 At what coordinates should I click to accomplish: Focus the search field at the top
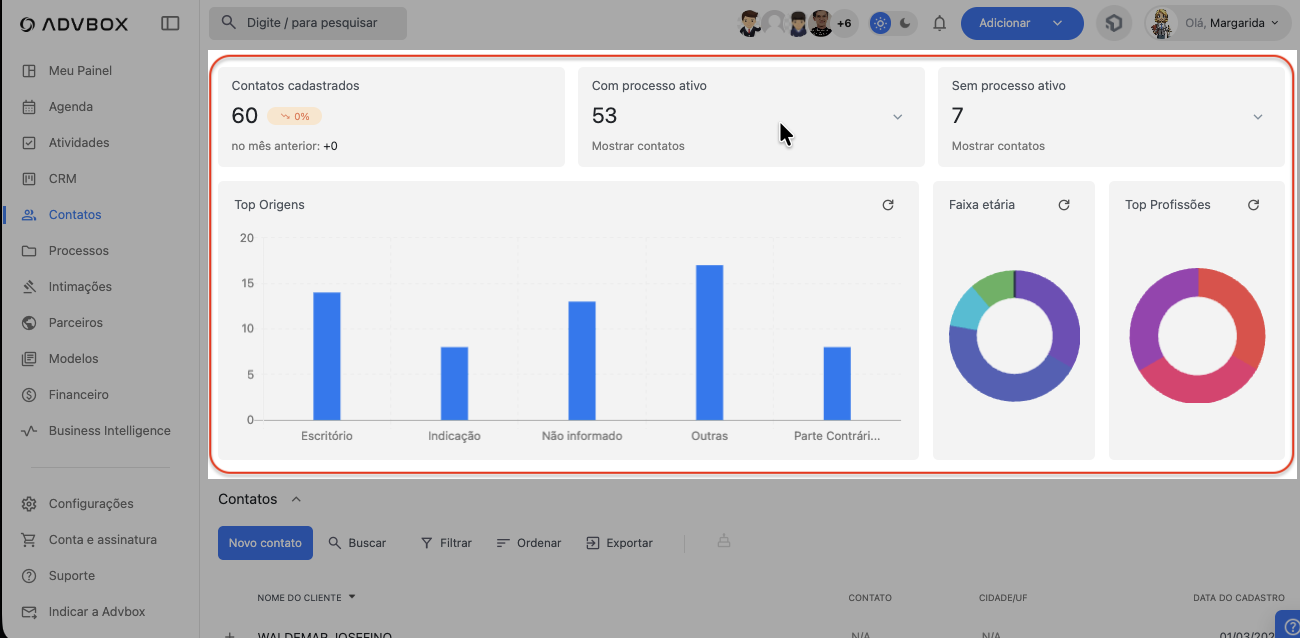308,22
